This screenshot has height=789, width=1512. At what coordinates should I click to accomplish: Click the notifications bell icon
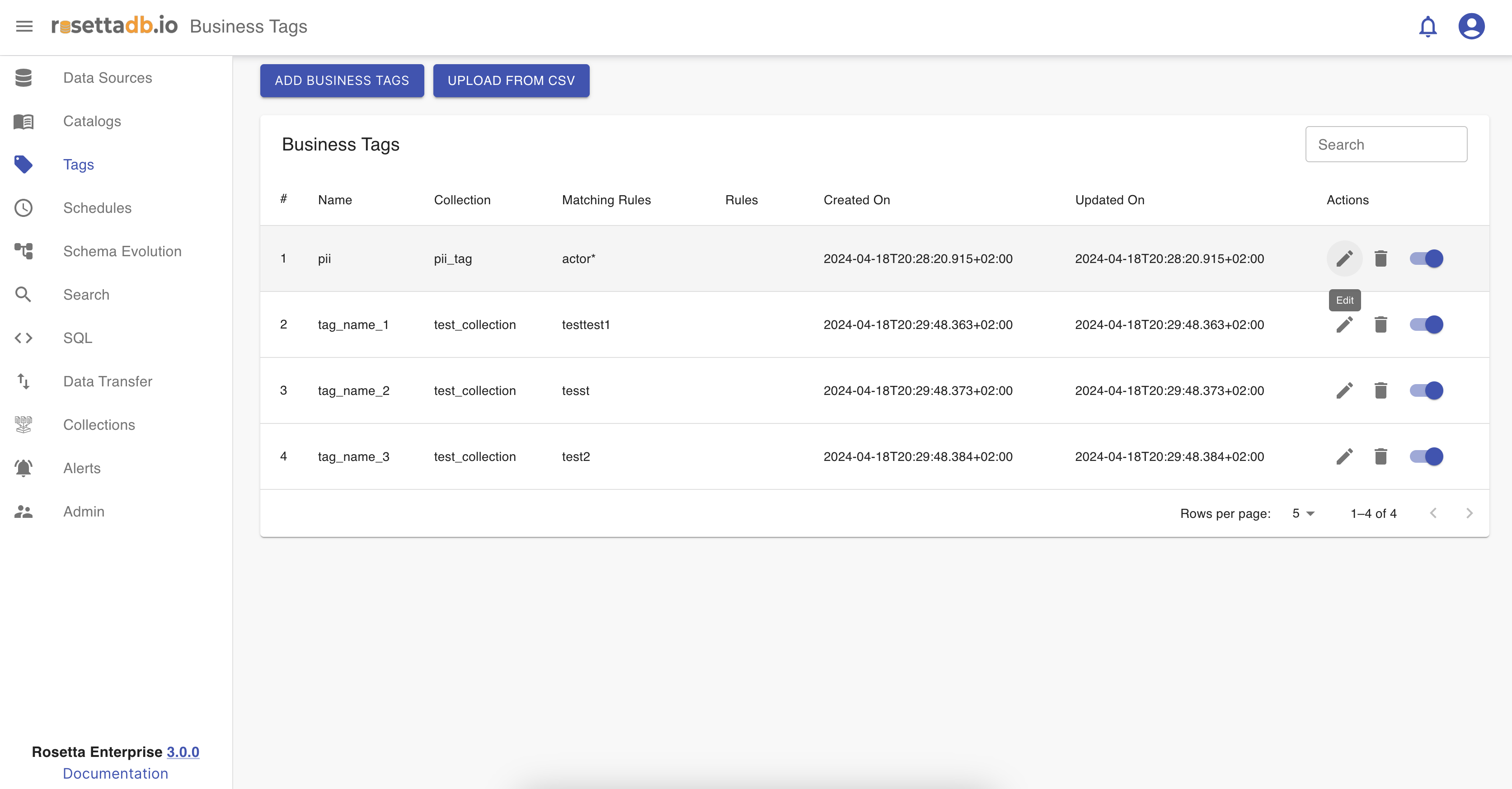[x=1427, y=26]
